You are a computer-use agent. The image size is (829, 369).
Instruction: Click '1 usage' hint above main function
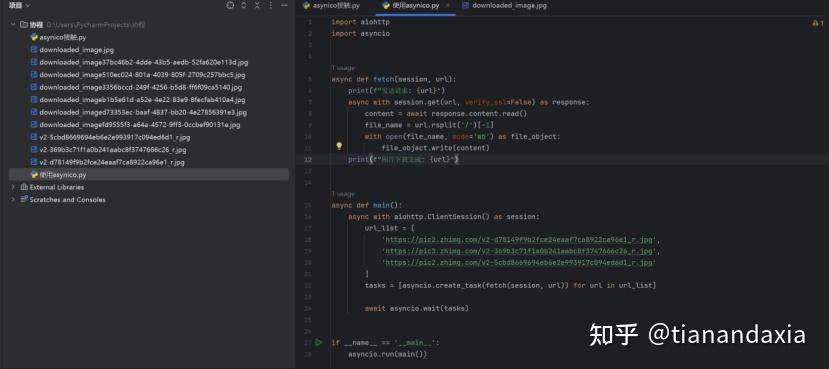(x=343, y=194)
